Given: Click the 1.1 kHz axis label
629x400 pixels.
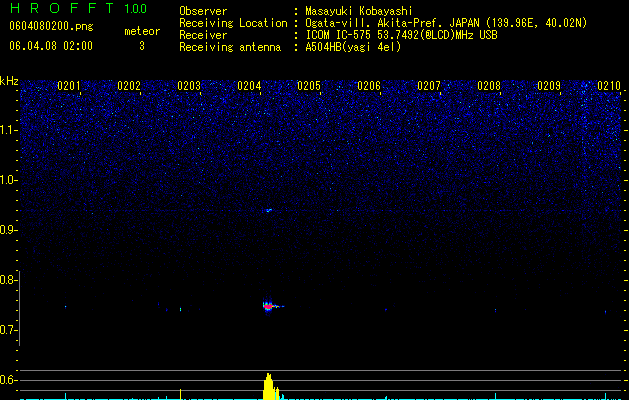Looking at the screenshot, I should 8,130.
